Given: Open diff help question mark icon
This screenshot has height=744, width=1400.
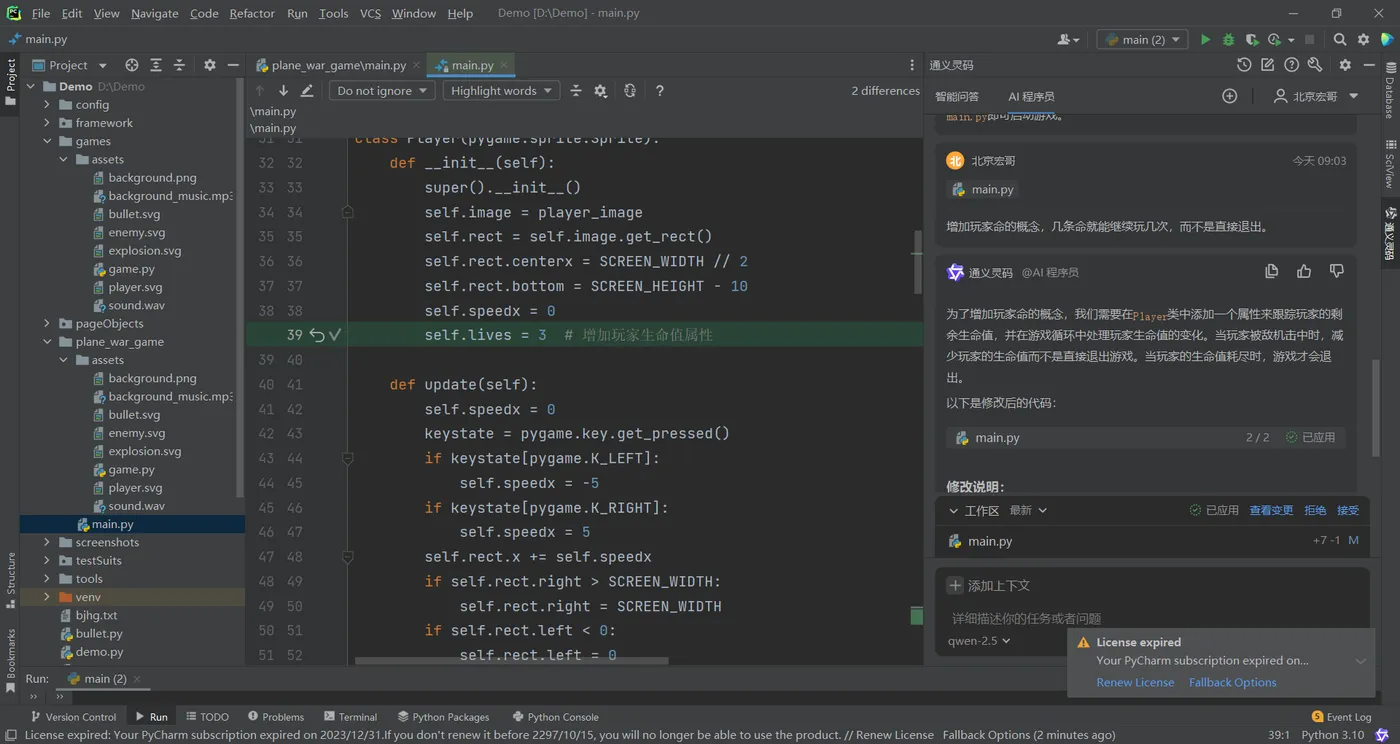Looking at the screenshot, I should pos(659,91).
